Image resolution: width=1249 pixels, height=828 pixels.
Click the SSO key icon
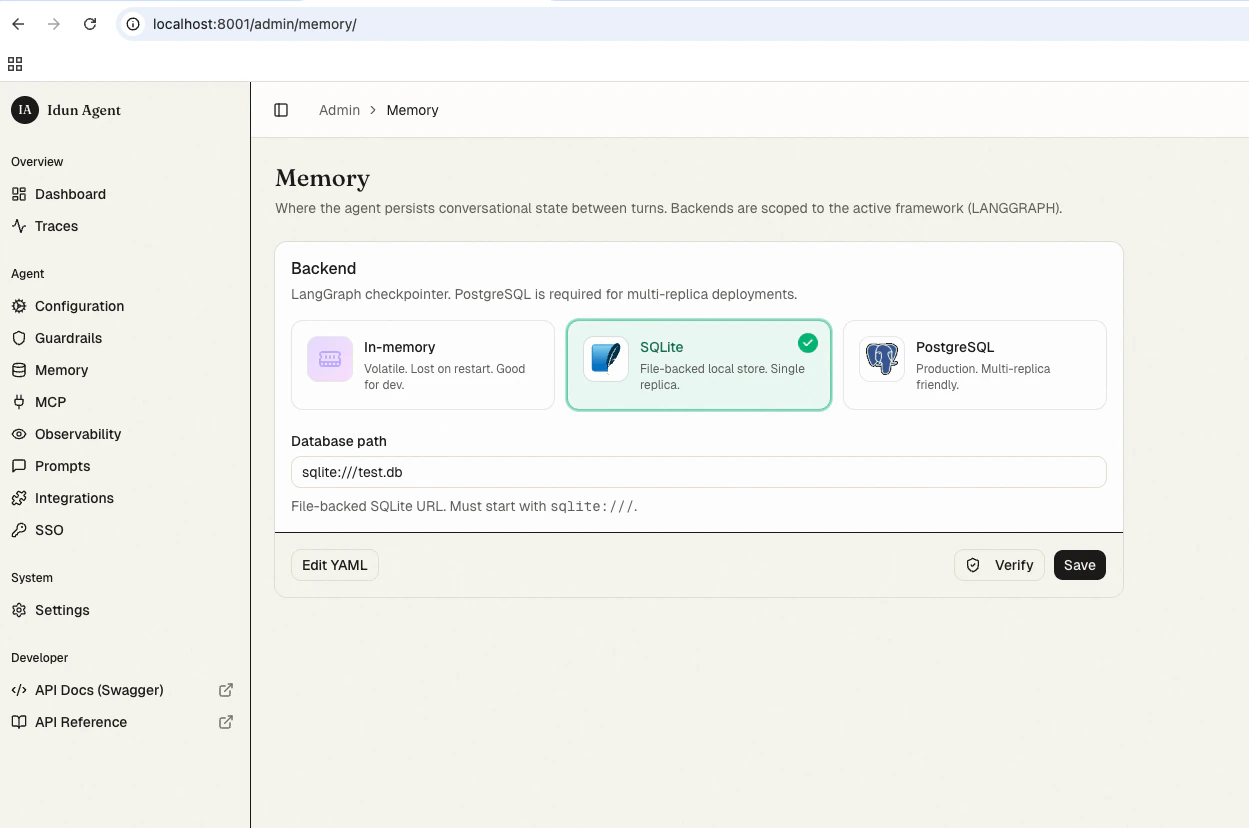point(19,530)
